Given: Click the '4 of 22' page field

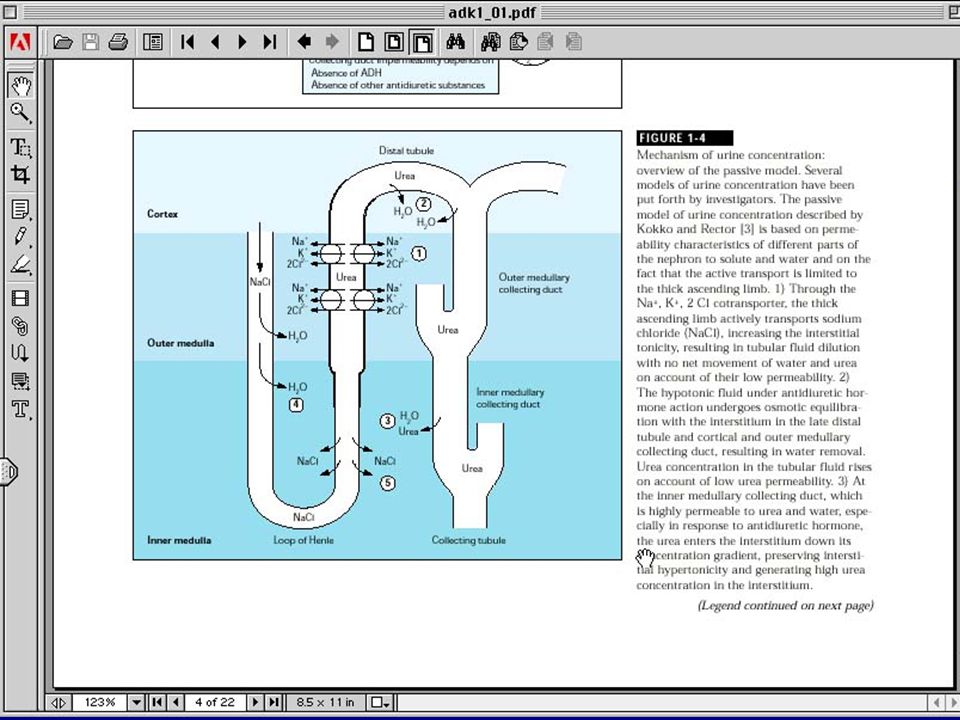Looking at the screenshot, I should click(x=214, y=702).
